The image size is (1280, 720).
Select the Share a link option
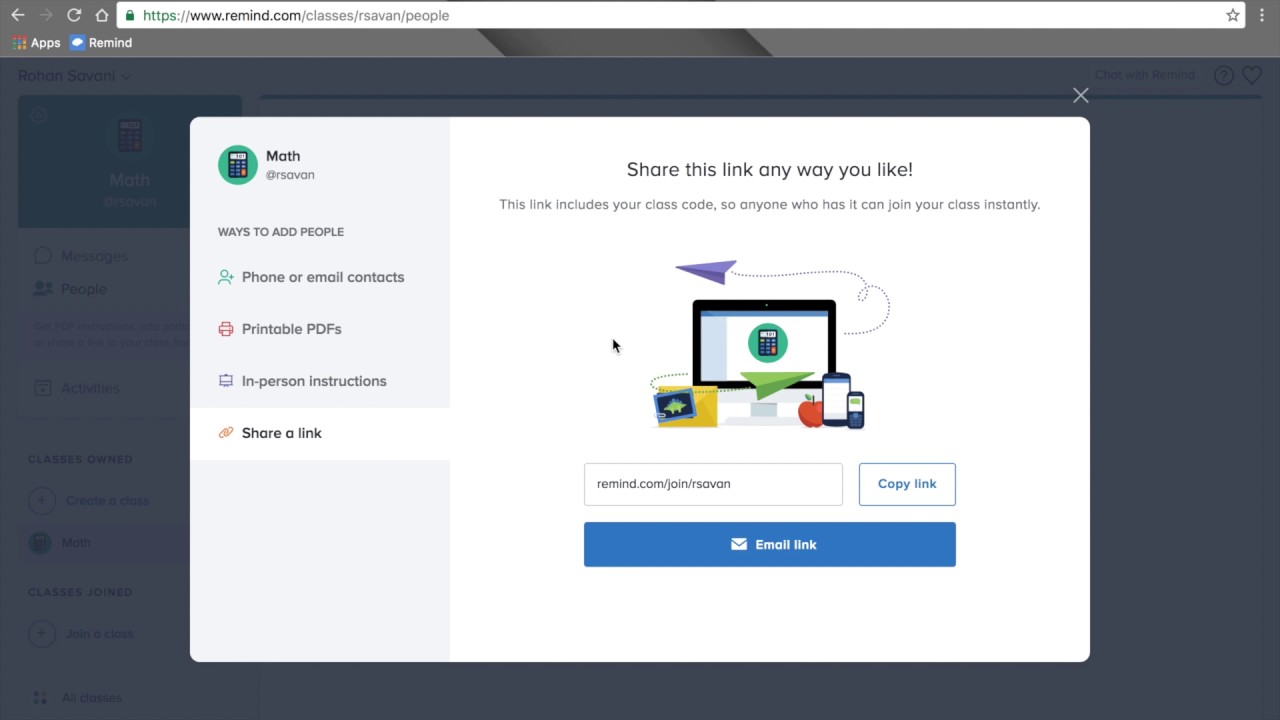[320, 433]
